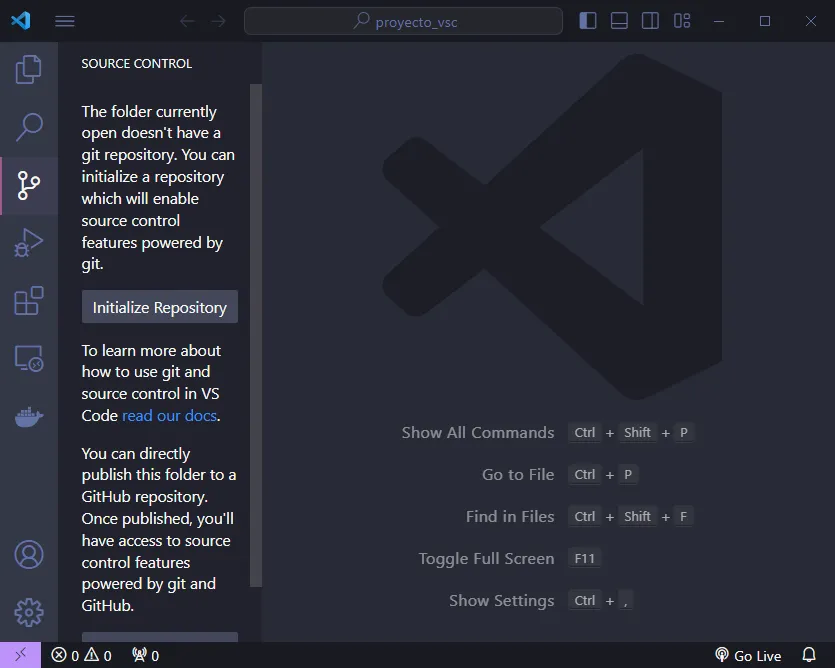Open the Search view icon
The width and height of the screenshot is (835, 668).
[29, 127]
